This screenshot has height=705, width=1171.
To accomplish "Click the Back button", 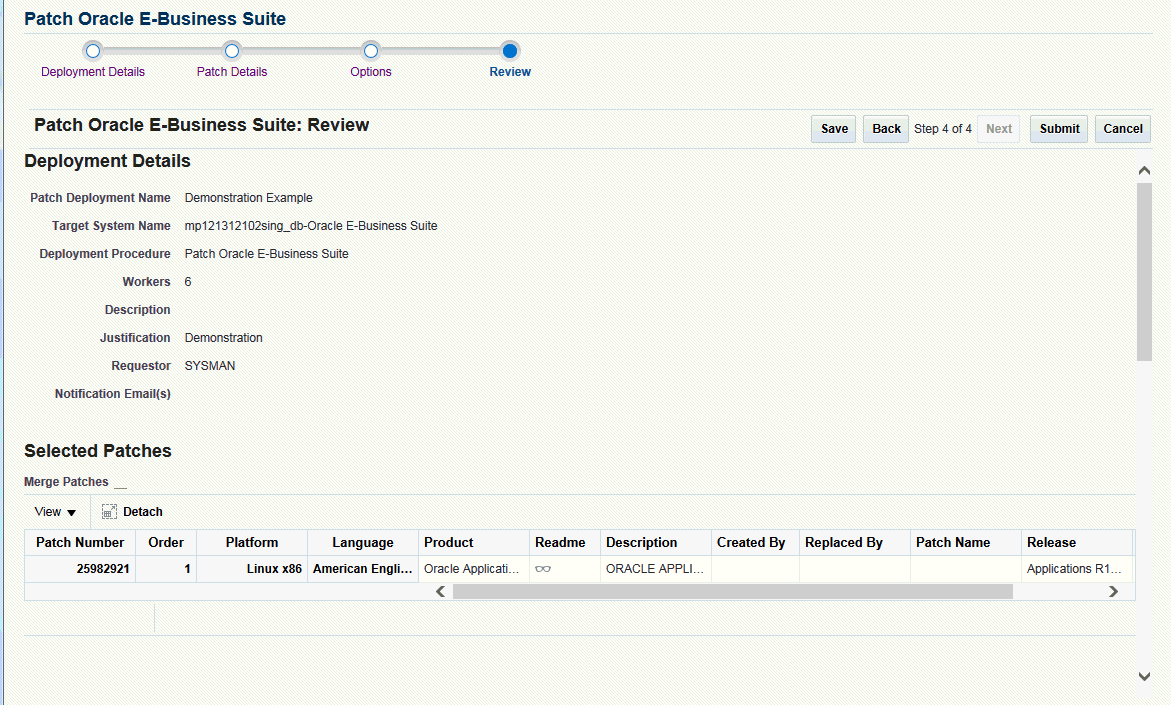I will click(x=886, y=128).
